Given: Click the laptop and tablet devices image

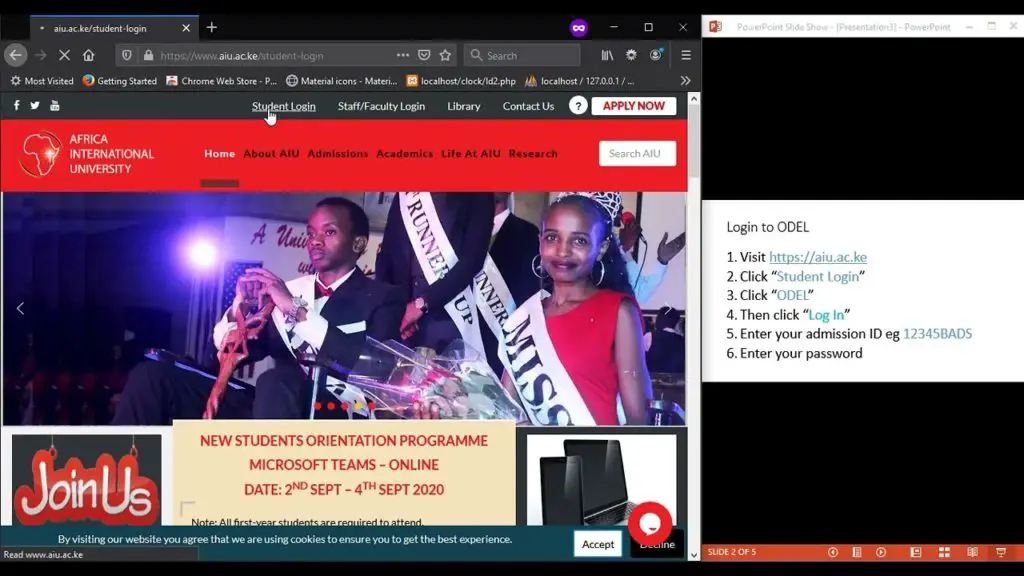Looking at the screenshot, I should 601,480.
